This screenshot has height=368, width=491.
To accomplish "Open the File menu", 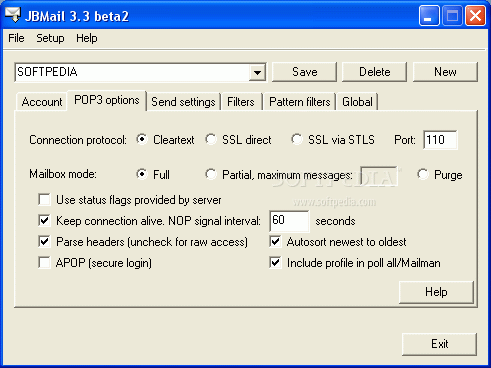I will point(16,38).
